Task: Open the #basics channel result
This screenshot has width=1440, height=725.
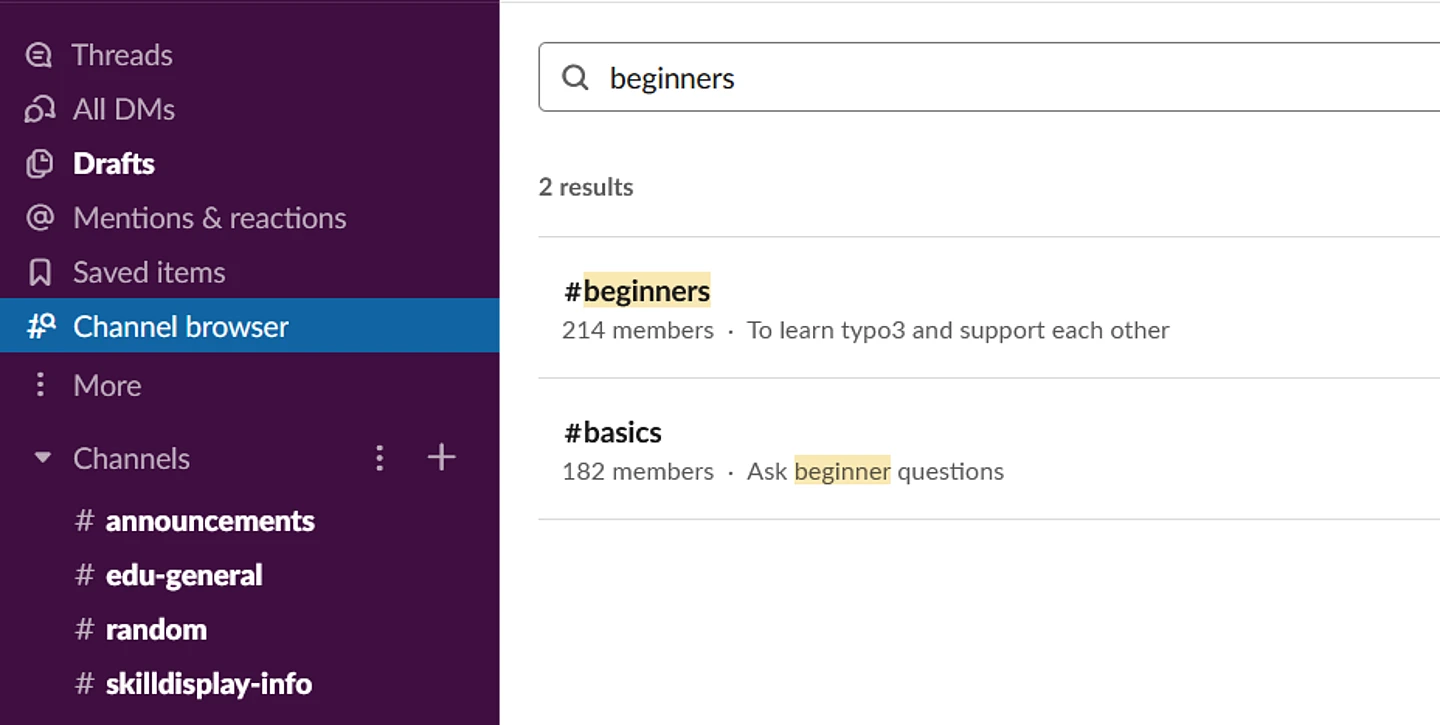Action: coord(613,433)
